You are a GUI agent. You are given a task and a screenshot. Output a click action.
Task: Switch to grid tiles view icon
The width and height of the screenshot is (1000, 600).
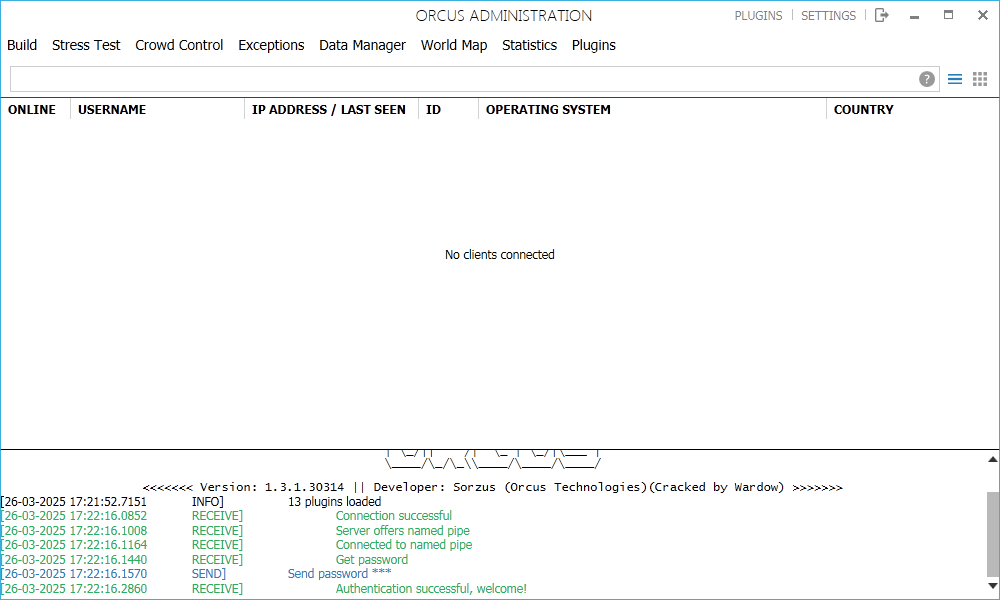point(980,79)
